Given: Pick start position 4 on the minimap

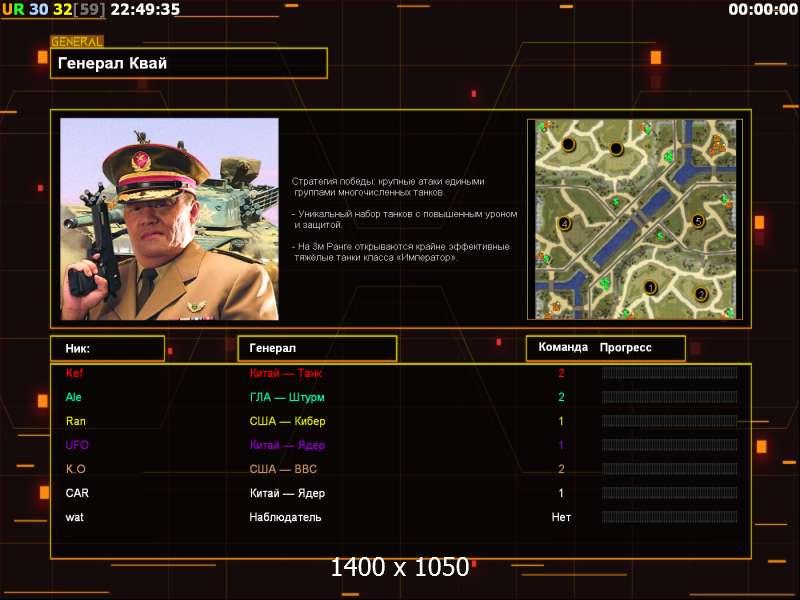Looking at the screenshot, I should 564,223.
